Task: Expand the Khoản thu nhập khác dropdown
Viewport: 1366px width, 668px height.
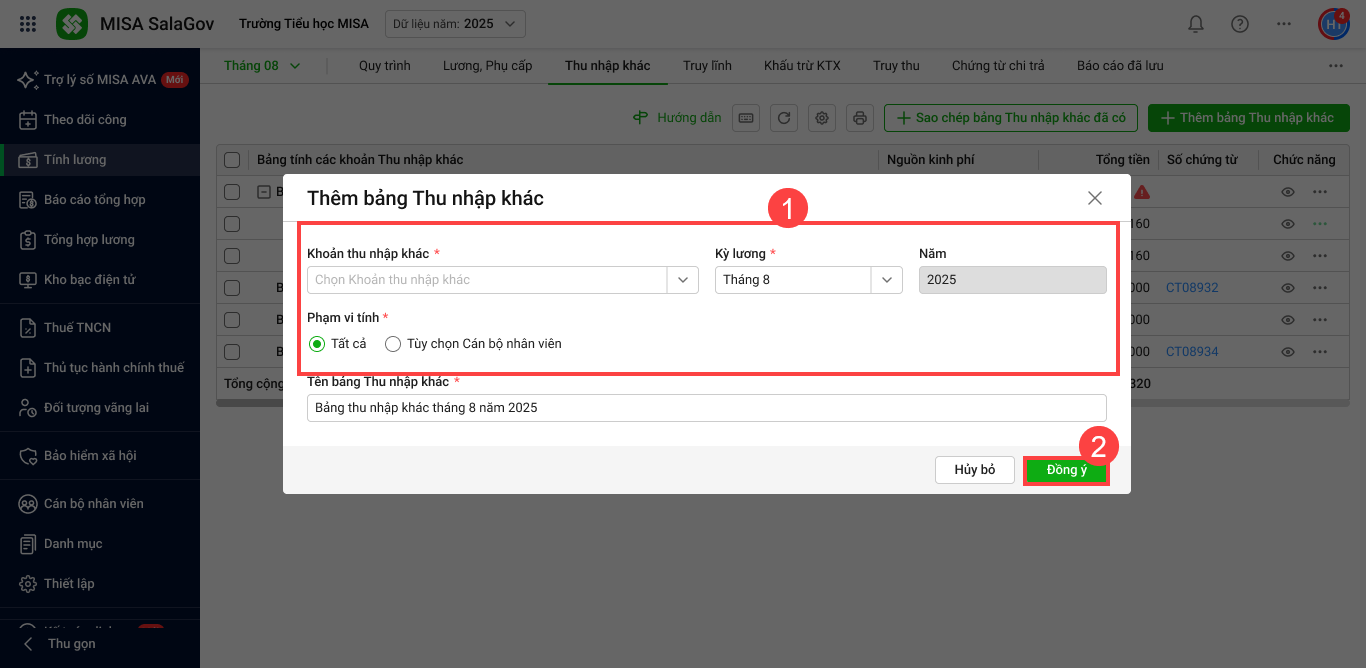Action: pos(683,280)
